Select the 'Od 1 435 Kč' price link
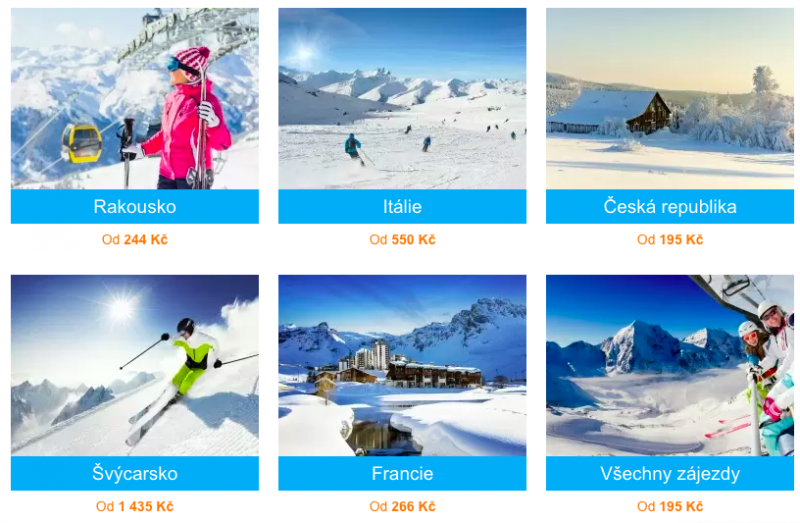800x523 pixels. click(x=135, y=506)
